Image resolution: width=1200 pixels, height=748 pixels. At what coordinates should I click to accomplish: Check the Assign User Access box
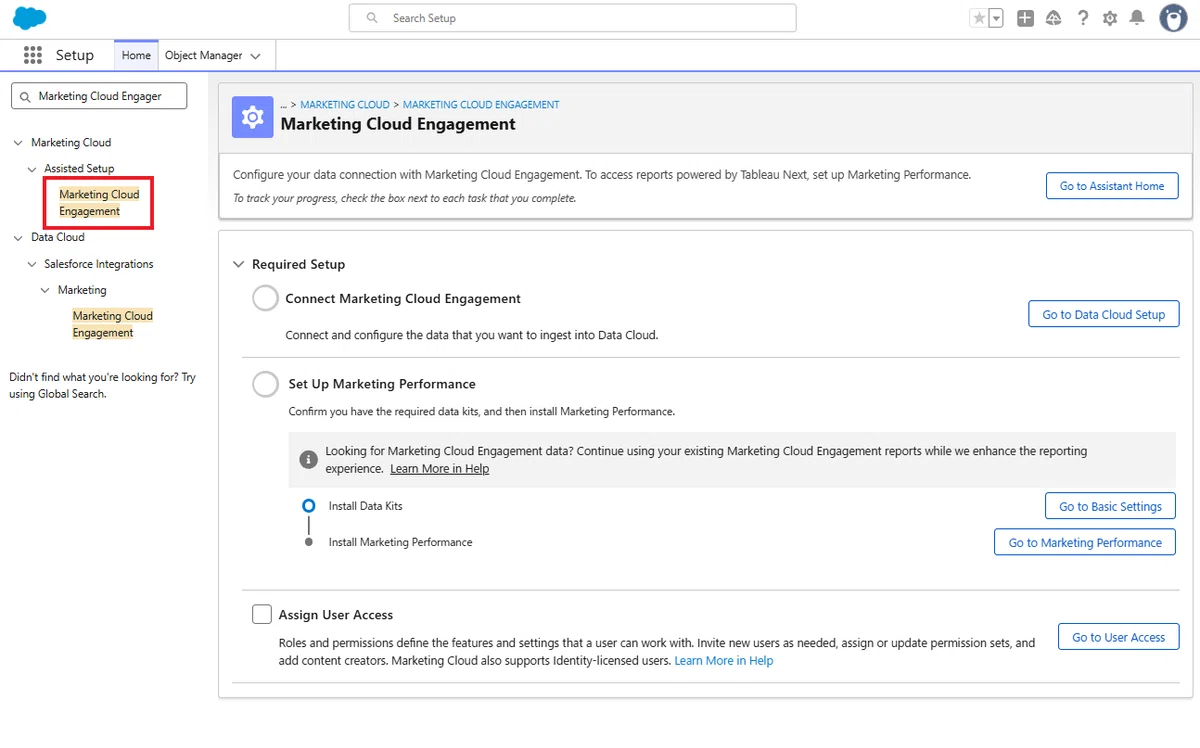(x=262, y=614)
